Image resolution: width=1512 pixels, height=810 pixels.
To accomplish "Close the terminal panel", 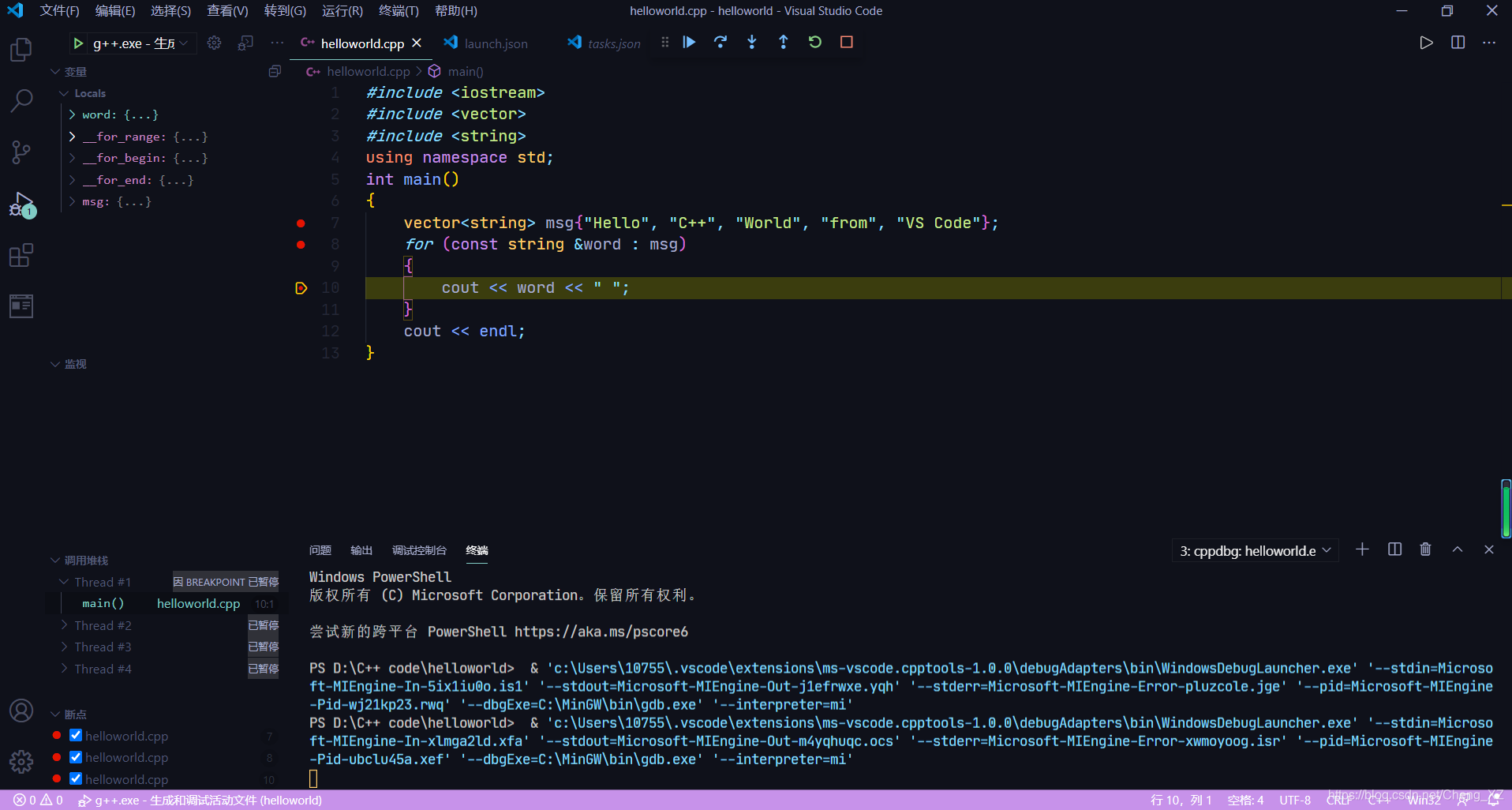I will click(x=1489, y=549).
